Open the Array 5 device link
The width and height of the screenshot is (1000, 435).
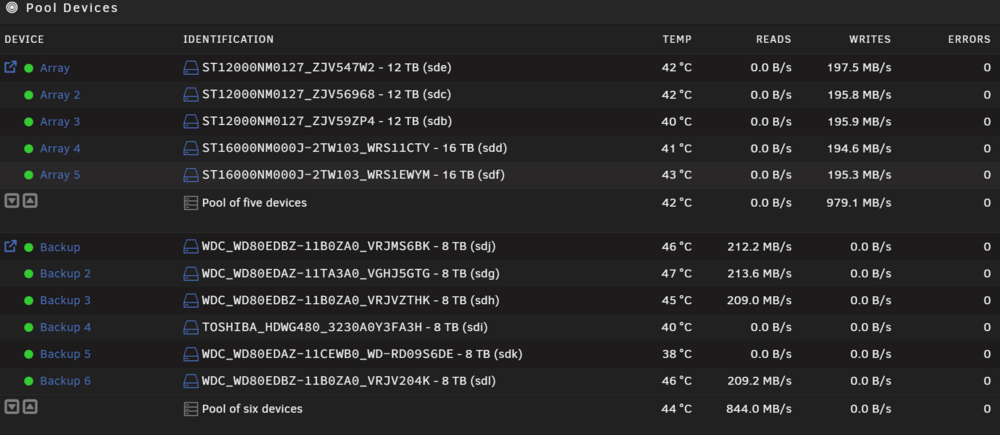pos(60,174)
